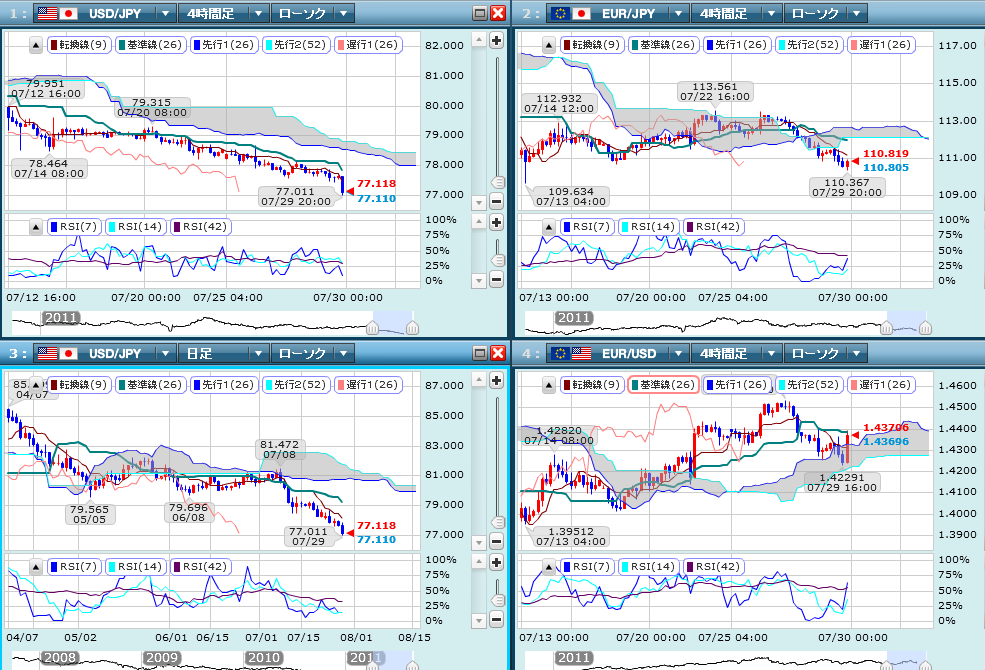The height and width of the screenshot is (670, 985).
Task: Collapse indicator legend in chart 1 price panel
Action: (x=36, y=45)
